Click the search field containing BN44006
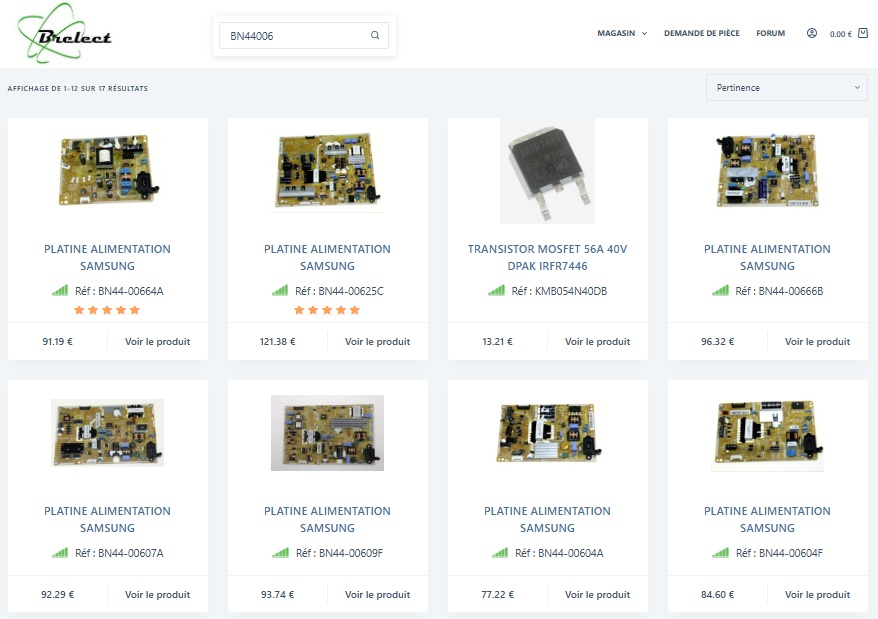The width and height of the screenshot is (878, 619). [304, 35]
